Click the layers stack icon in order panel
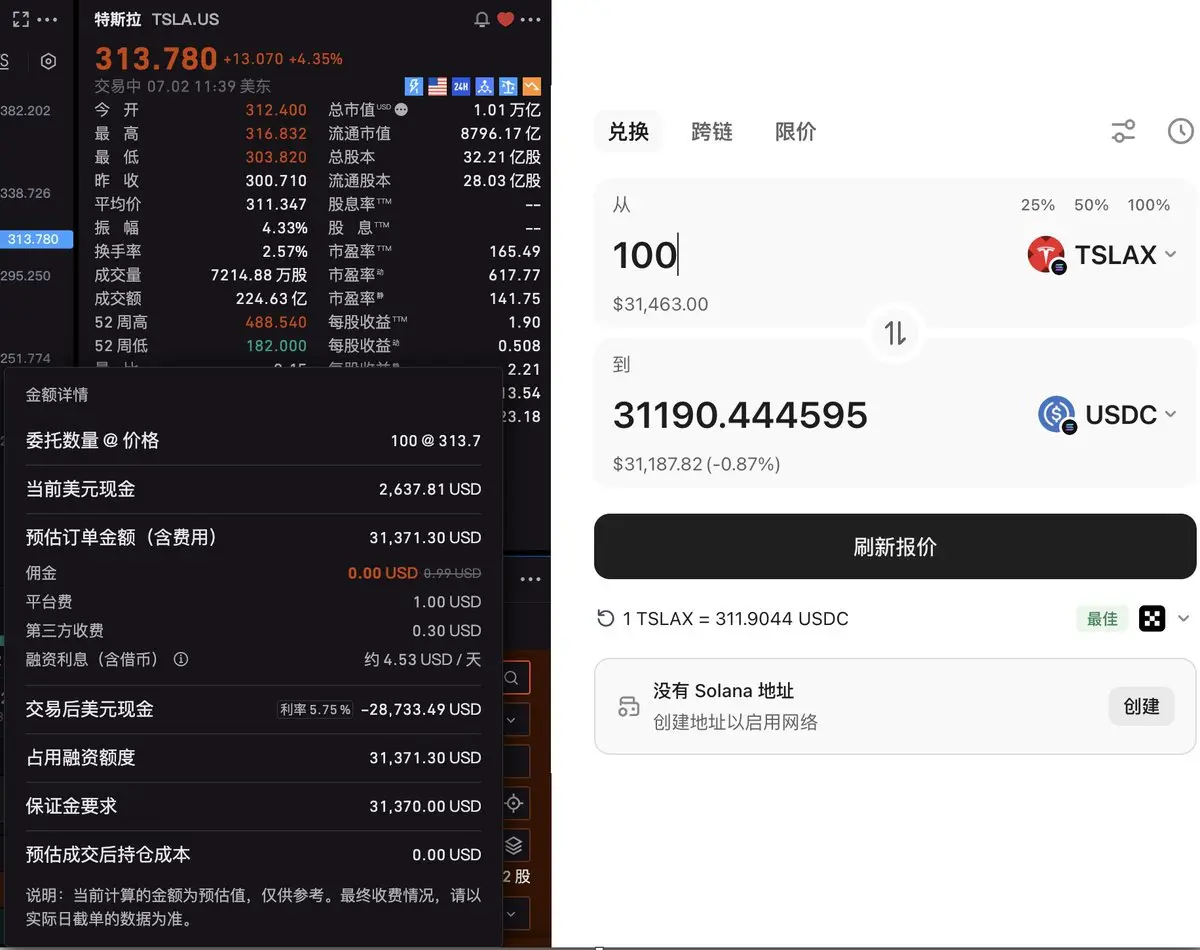 pos(514,846)
